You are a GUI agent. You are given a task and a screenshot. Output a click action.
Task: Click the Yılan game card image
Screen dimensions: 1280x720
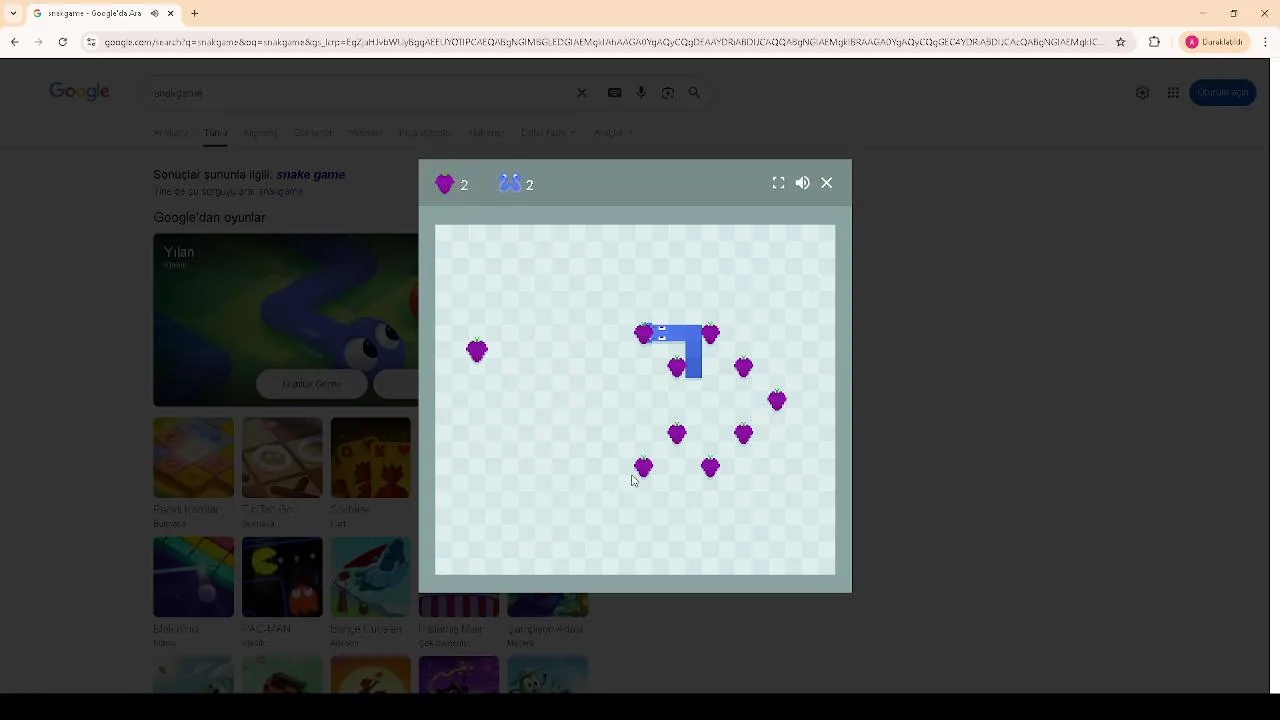(x=285, y=320)
